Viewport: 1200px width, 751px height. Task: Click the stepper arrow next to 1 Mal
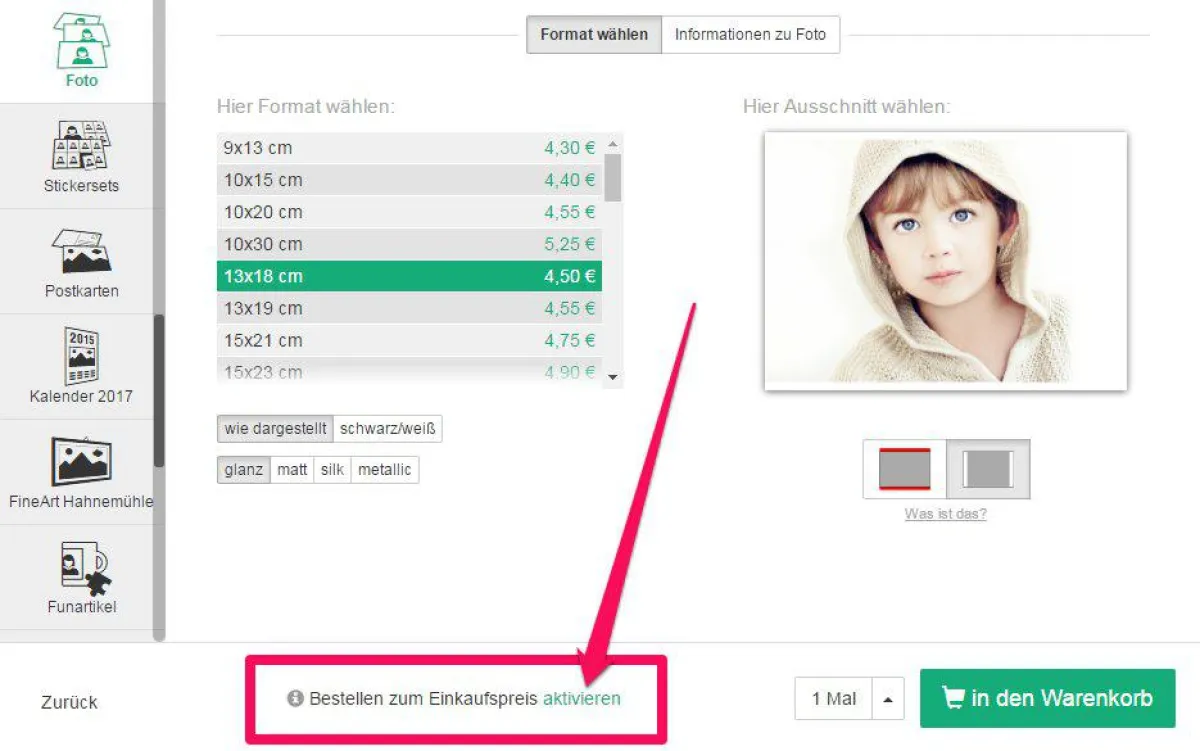886,698
